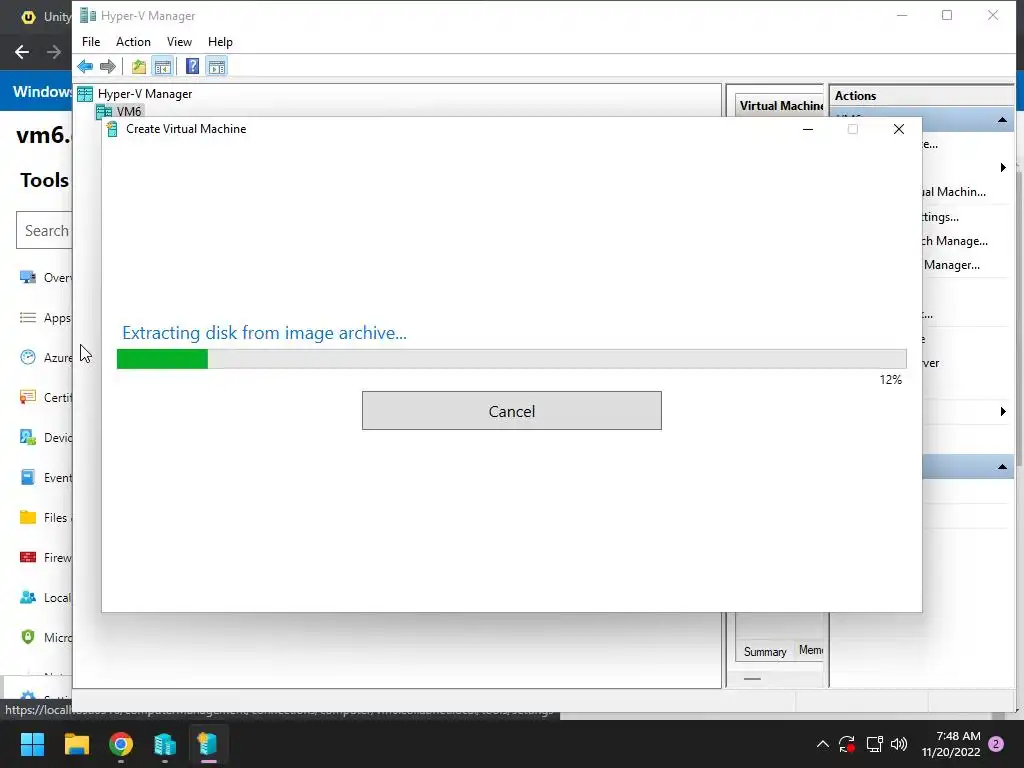
Task: Toggle the Show/Hide Action Pane icon
Action: click(217, 66)
